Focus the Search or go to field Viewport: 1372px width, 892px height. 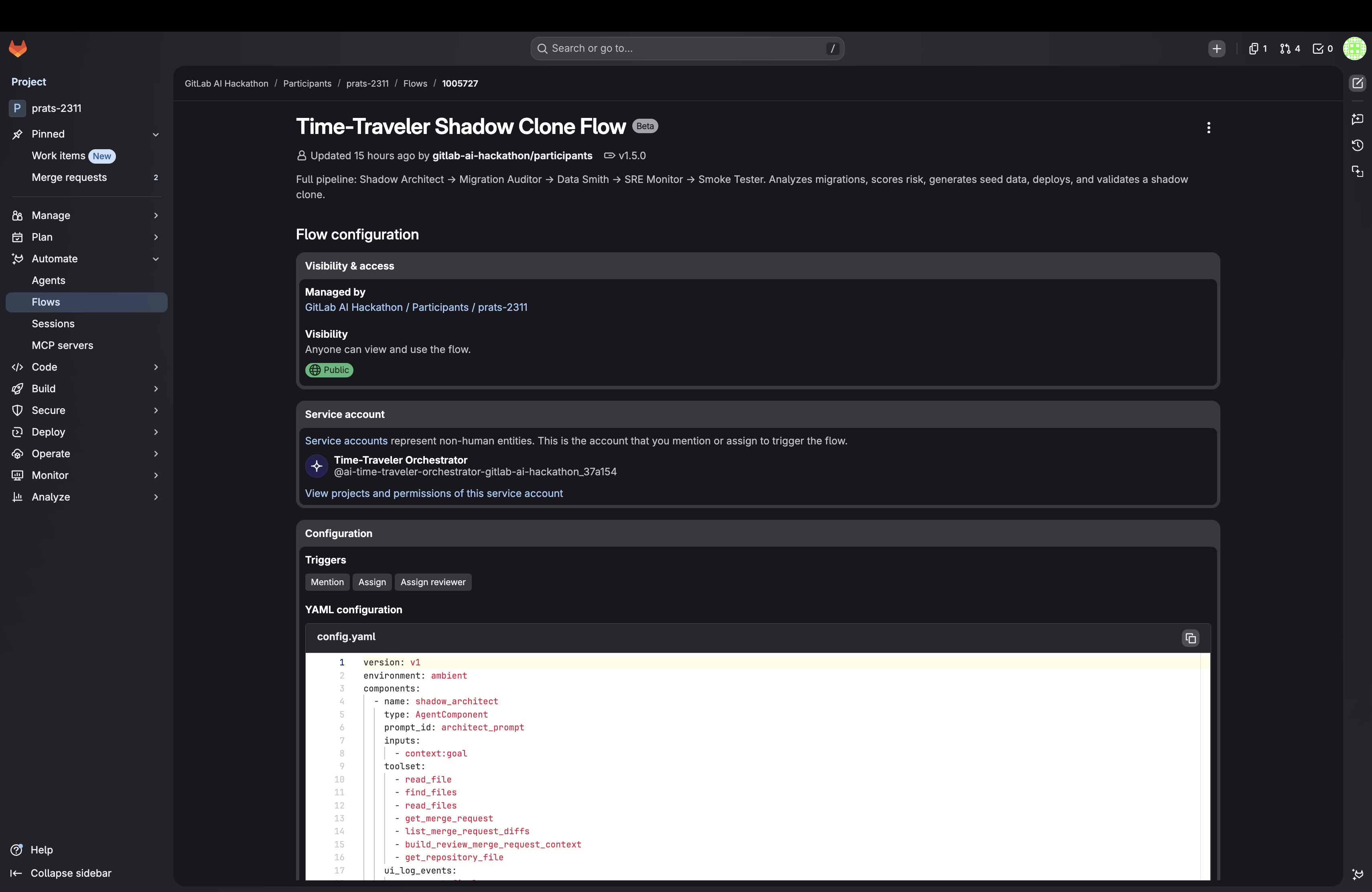coord(686,49)
